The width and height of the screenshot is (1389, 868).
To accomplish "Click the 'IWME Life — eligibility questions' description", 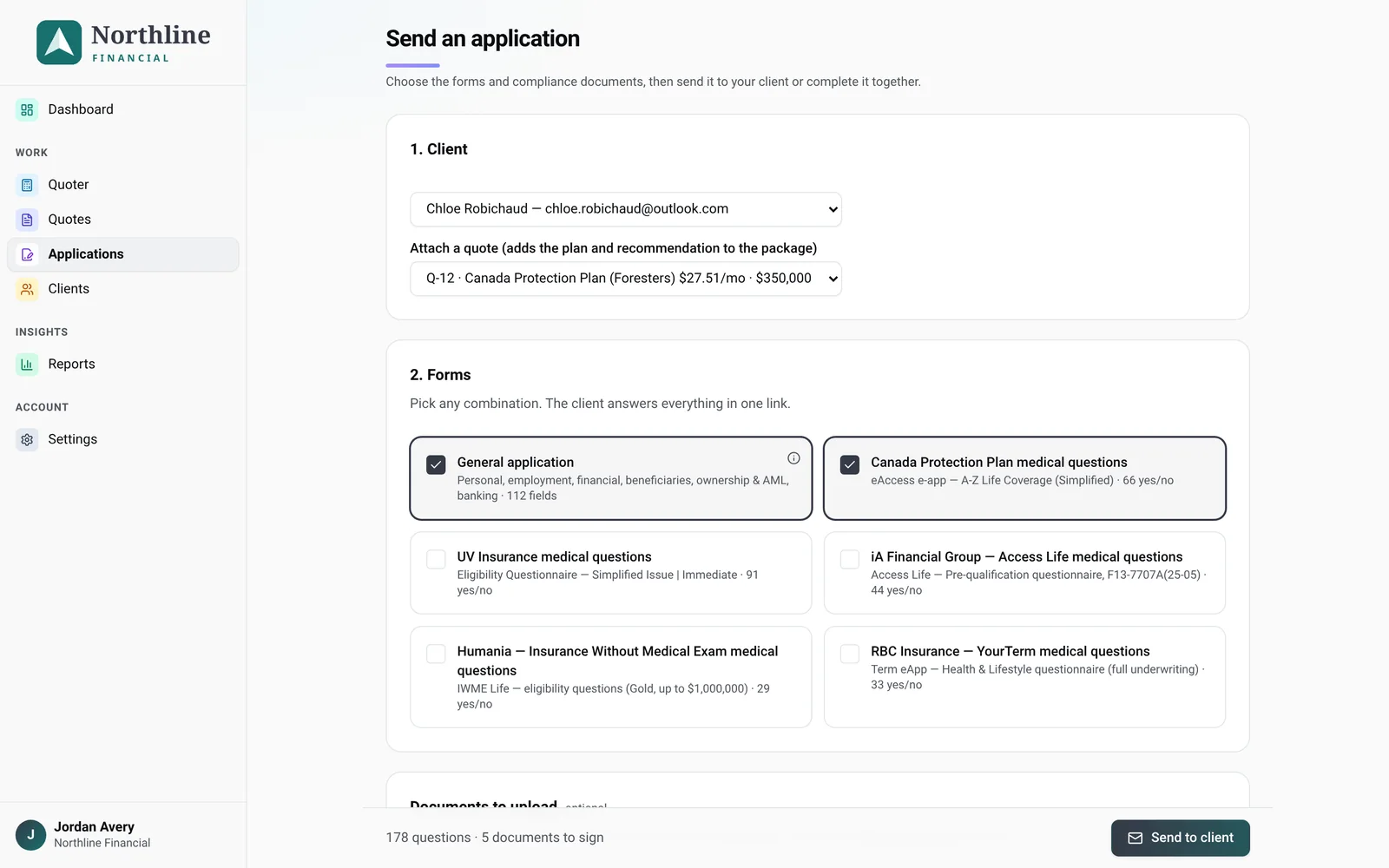I will click(x=613, y=696).
